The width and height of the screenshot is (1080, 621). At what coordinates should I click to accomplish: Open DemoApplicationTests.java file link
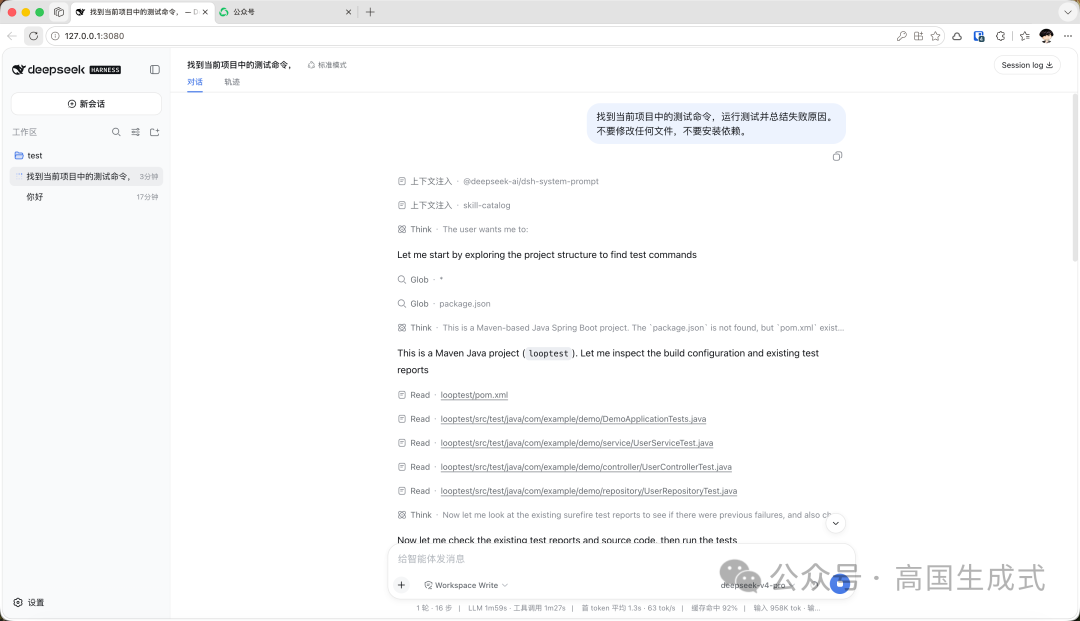[x=573, y=419]
